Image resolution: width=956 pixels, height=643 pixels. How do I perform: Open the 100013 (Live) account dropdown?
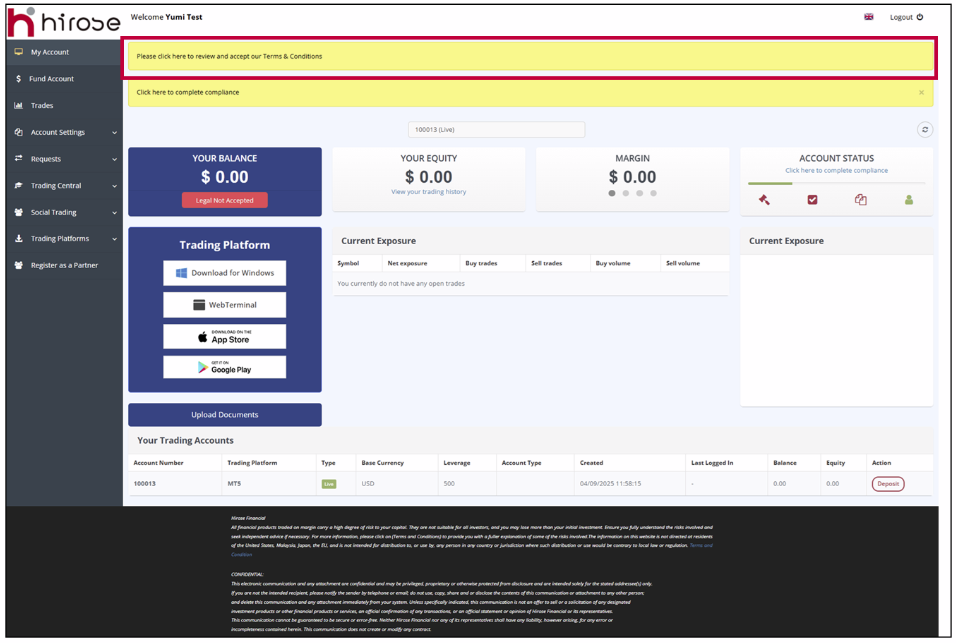(496, 130)
